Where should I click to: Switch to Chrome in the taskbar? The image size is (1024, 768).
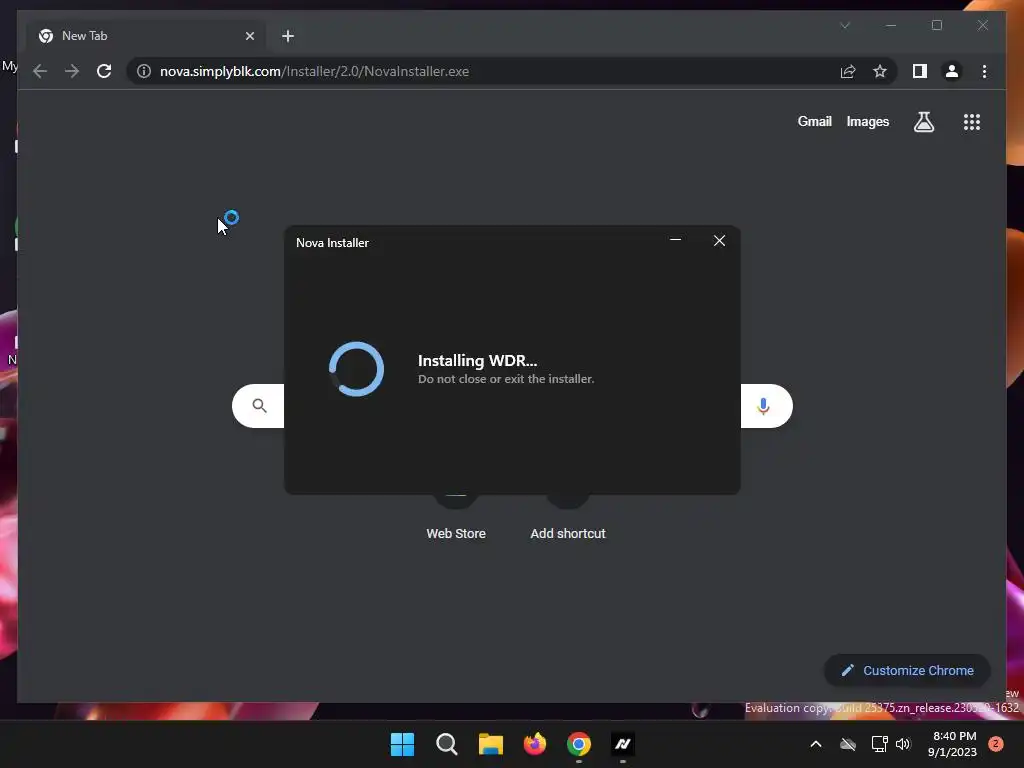(579, 744)
